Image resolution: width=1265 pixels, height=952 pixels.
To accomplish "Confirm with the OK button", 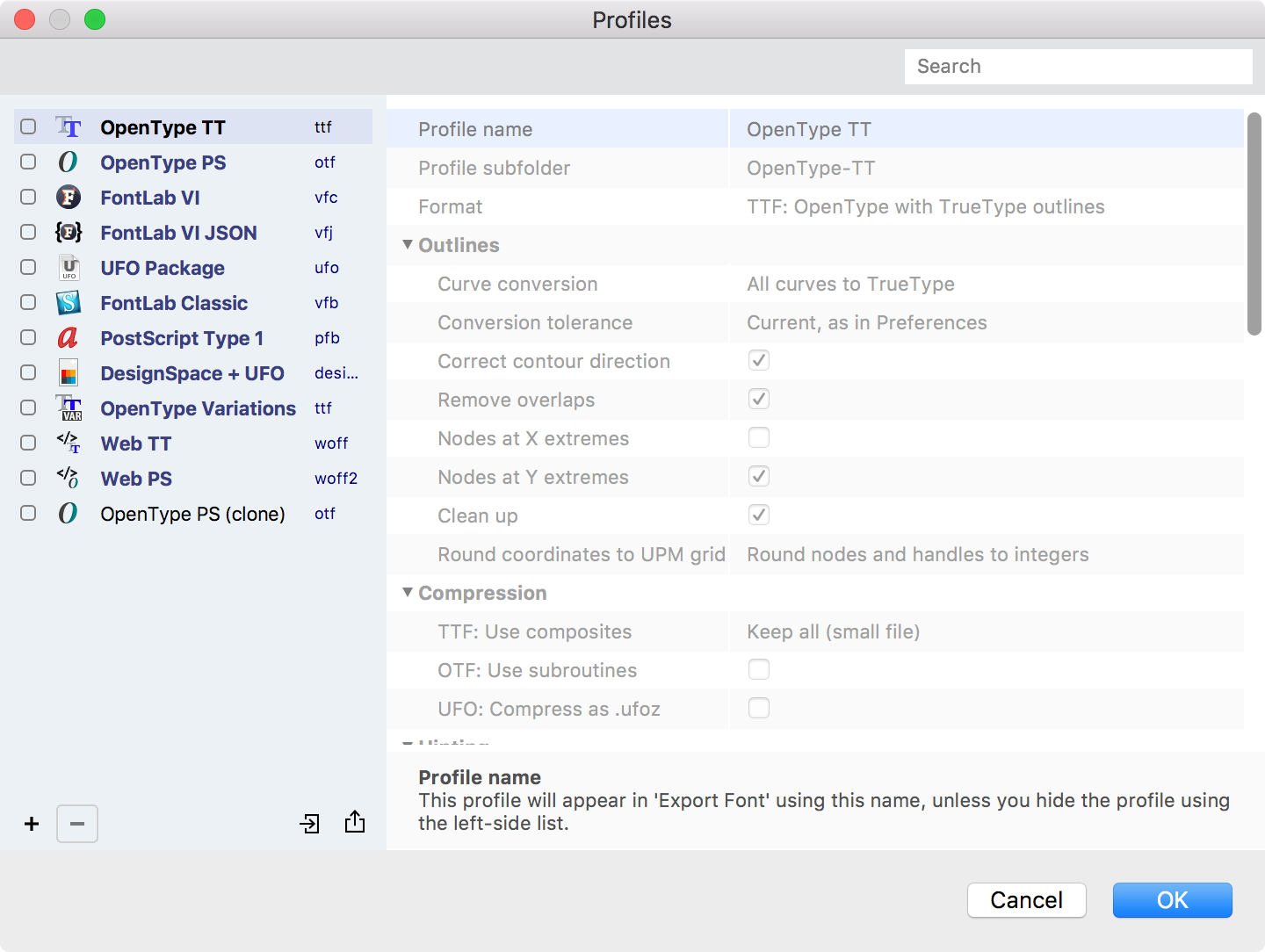I will click(1173, 900).
